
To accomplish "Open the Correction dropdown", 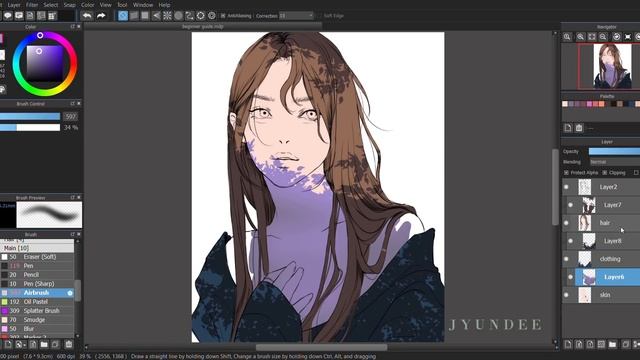I will click(297, 16).
